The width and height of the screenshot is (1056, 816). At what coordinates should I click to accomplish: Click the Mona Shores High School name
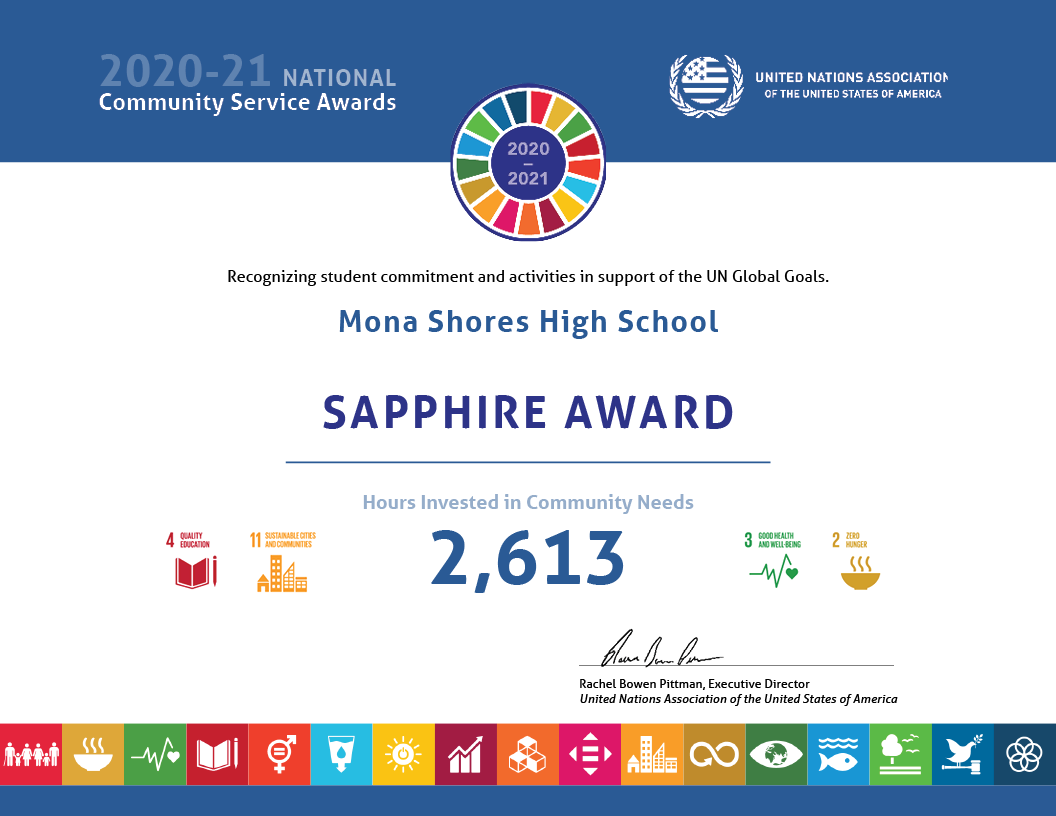pyautogui.click(x=528, y=322)
